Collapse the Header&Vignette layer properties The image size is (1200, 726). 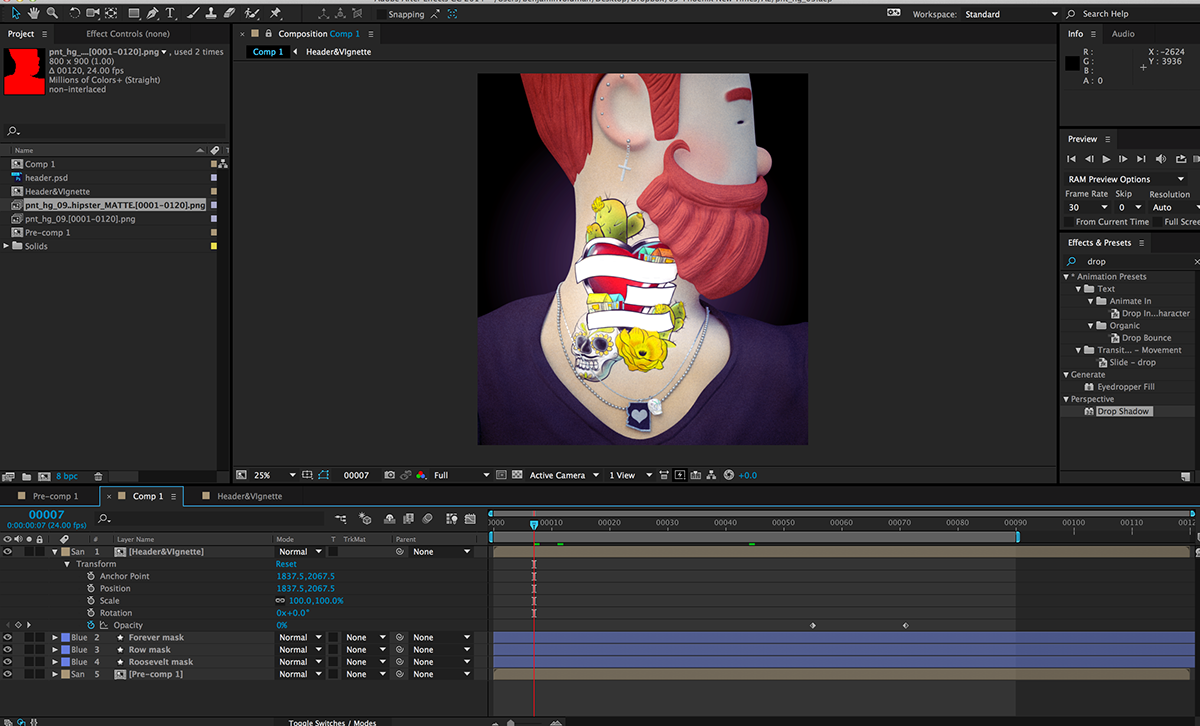click(x=54, y=552)
